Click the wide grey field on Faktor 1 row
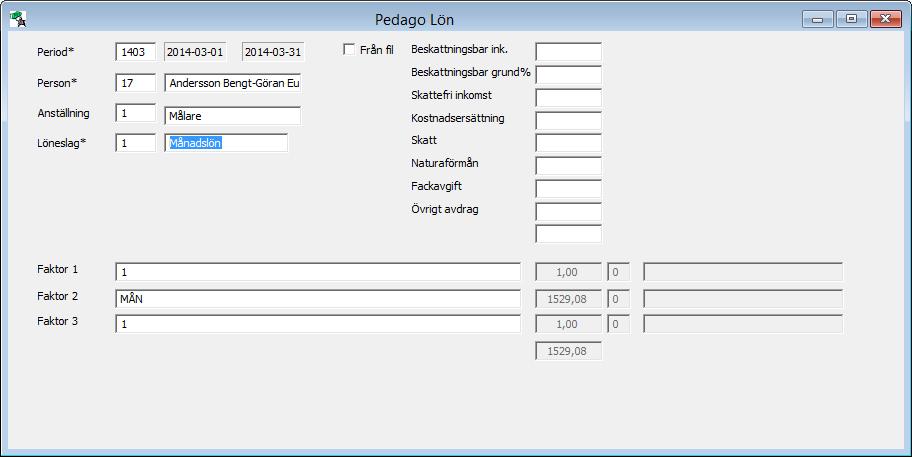 [743, 272]
